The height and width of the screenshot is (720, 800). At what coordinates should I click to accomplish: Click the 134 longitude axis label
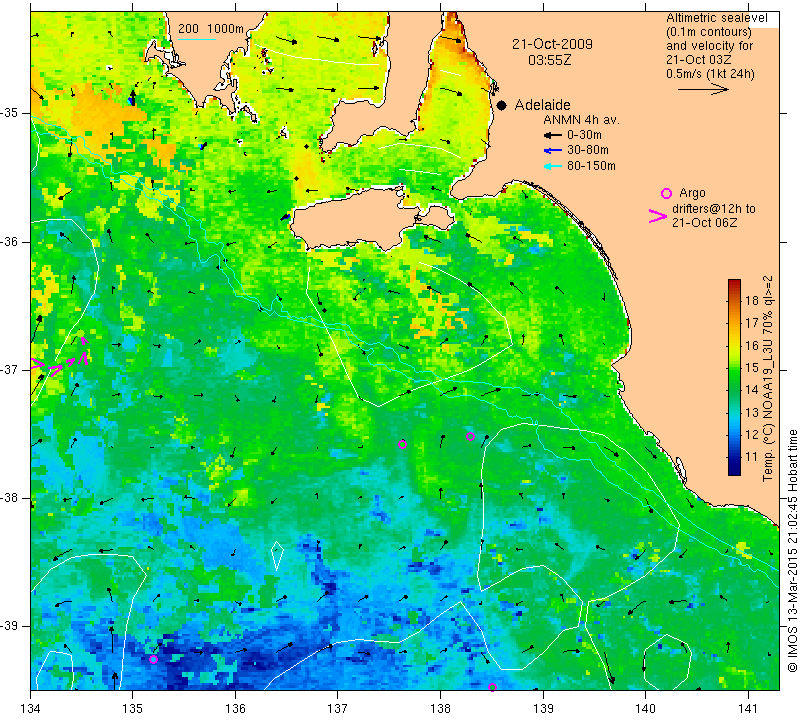[x=31, y=708]
